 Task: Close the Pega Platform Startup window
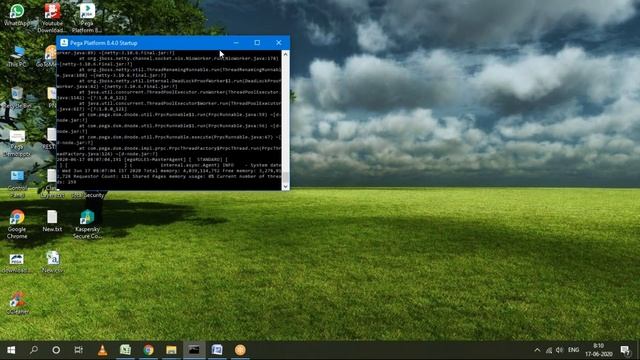pos(279,42)
